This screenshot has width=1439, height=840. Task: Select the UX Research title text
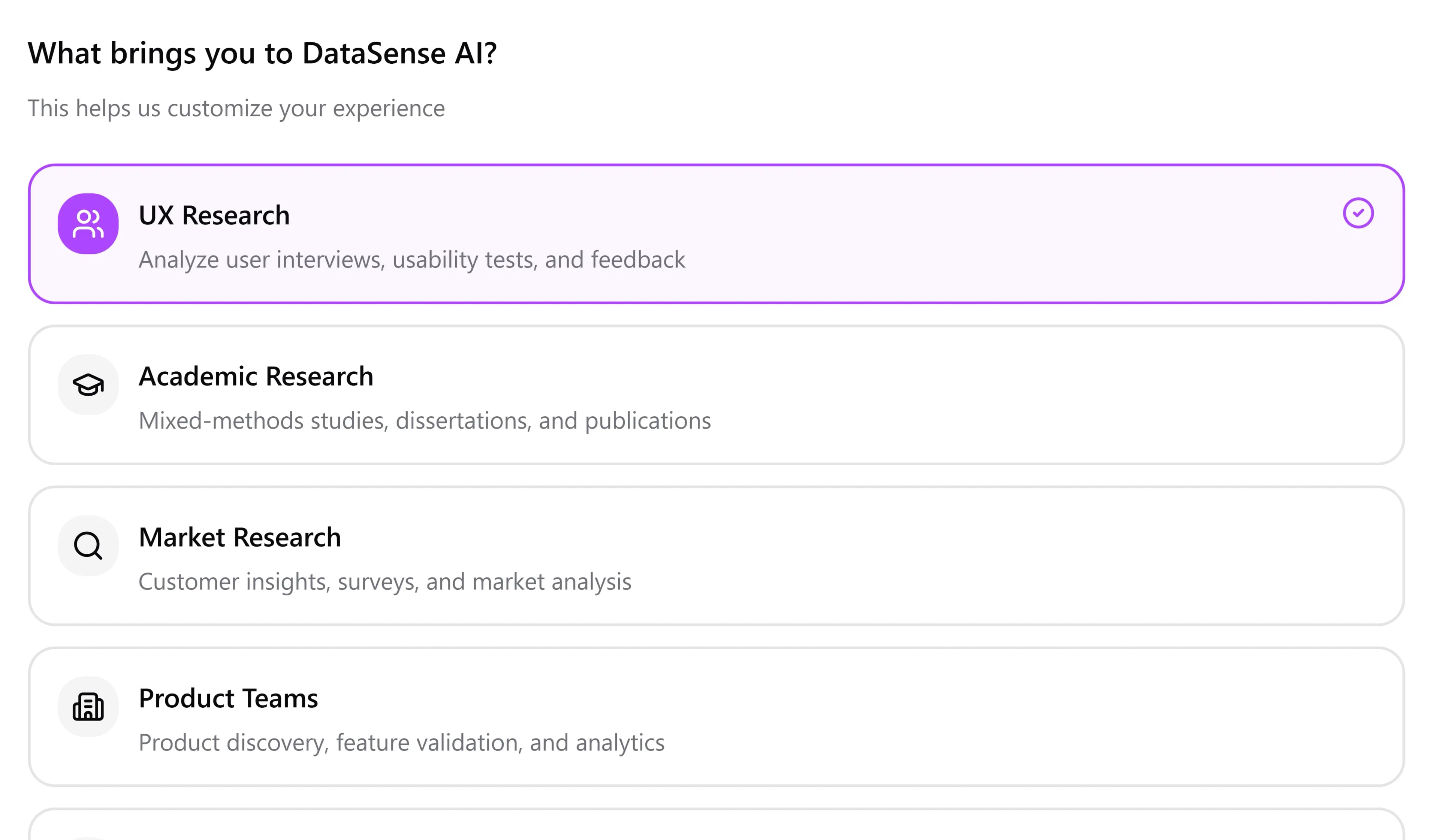pos(214,216)
